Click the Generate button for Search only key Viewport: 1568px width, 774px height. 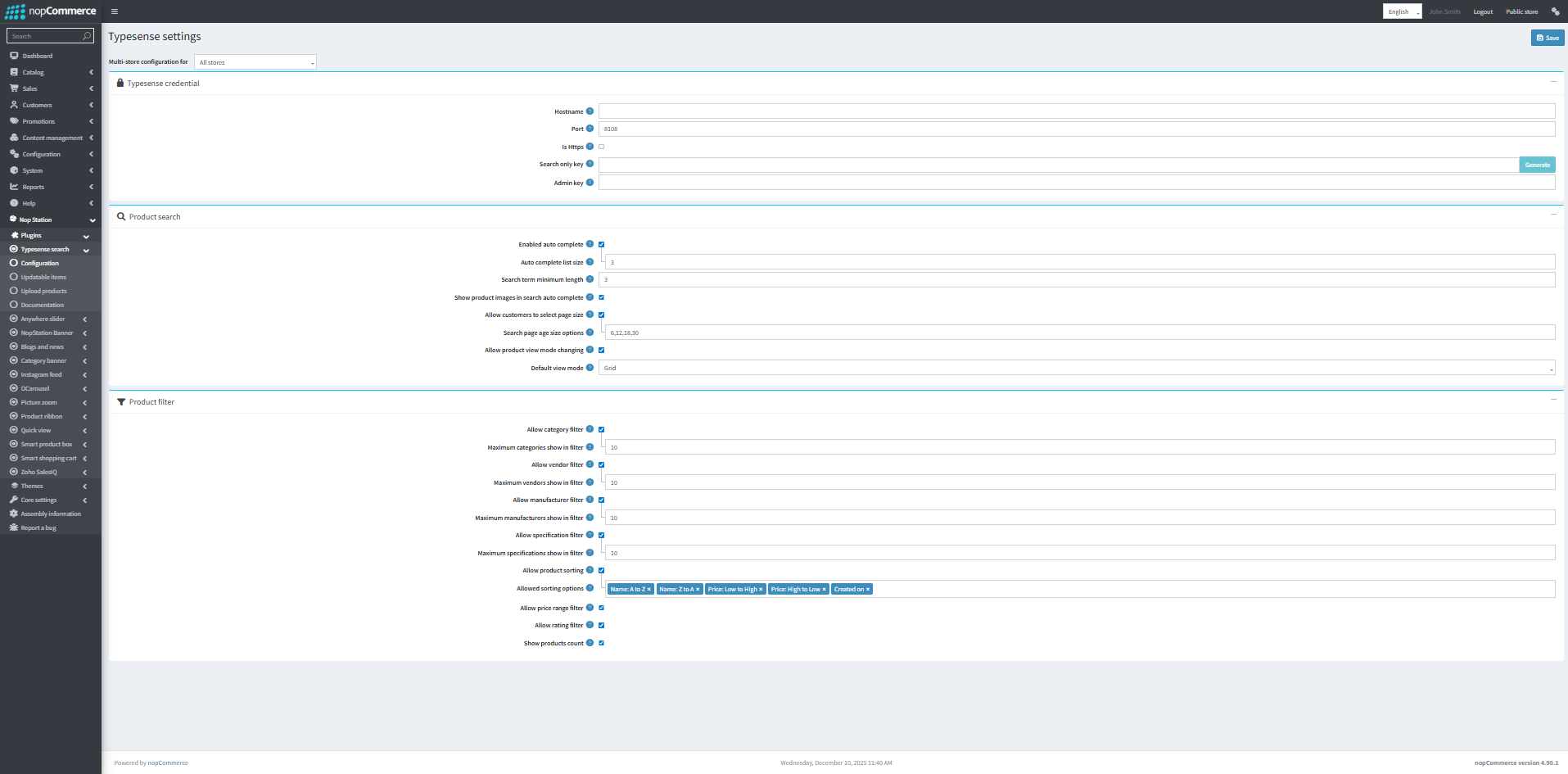click(1537, 164)
